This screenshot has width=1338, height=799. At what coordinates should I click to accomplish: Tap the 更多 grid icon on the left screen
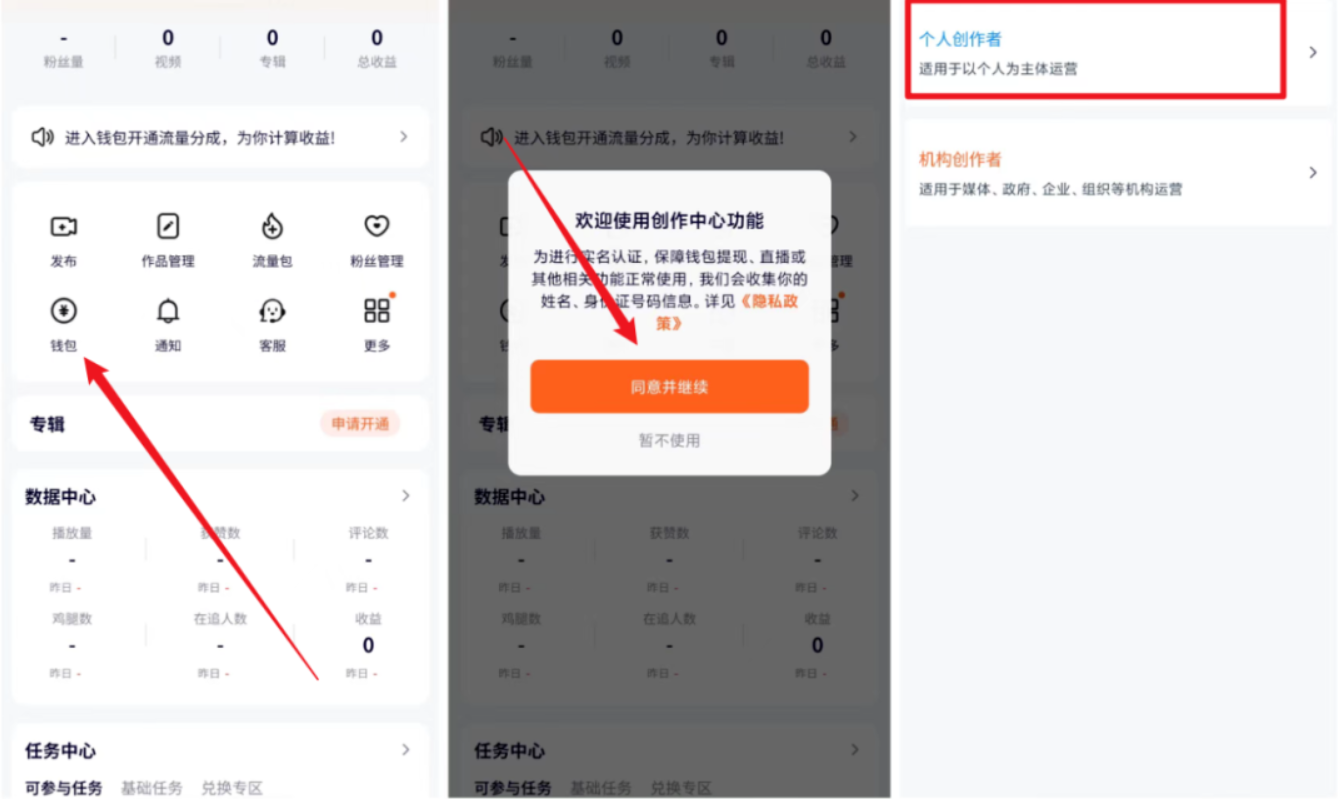376,311
